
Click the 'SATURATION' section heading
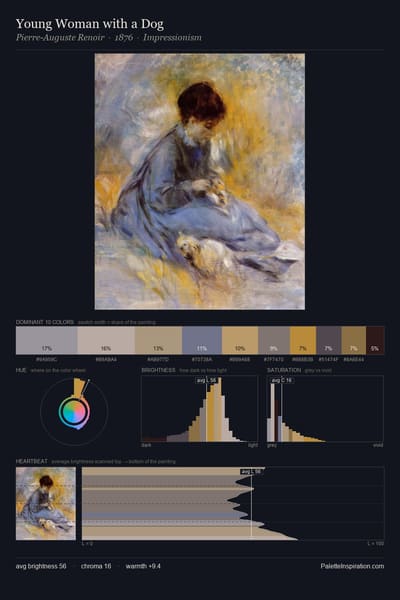pos(284,370)
